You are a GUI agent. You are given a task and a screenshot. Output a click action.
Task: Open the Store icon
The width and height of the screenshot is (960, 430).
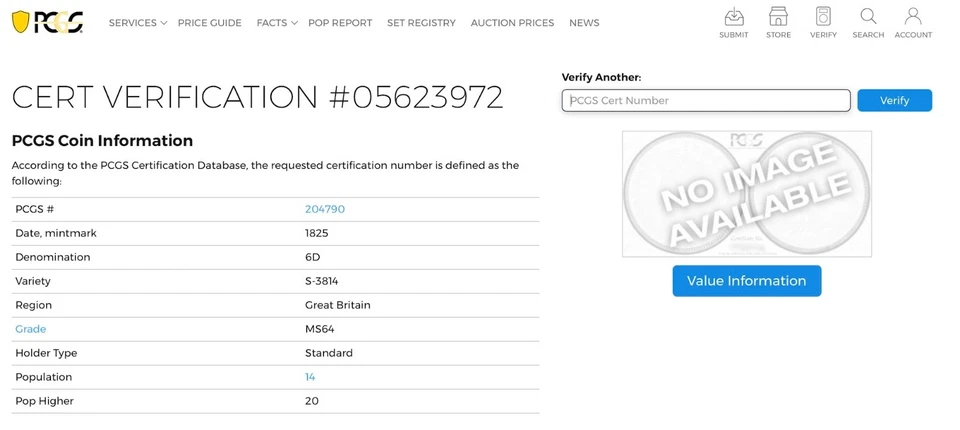coord(778,22)
